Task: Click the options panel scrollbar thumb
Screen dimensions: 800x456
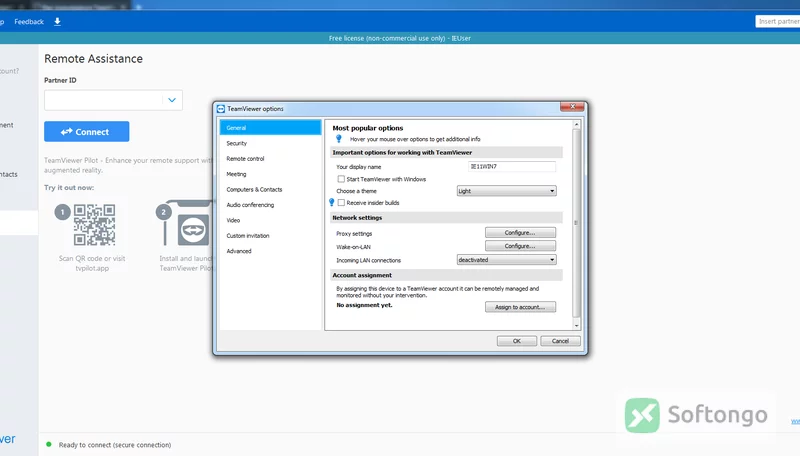Action: pos(577,222)
